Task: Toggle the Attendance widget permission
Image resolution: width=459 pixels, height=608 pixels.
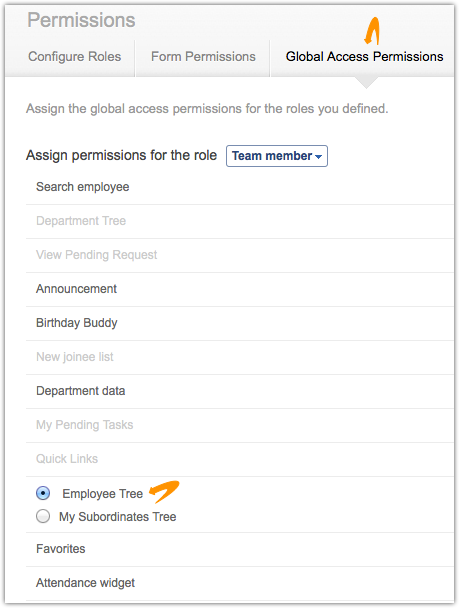Action: [240, 583]
